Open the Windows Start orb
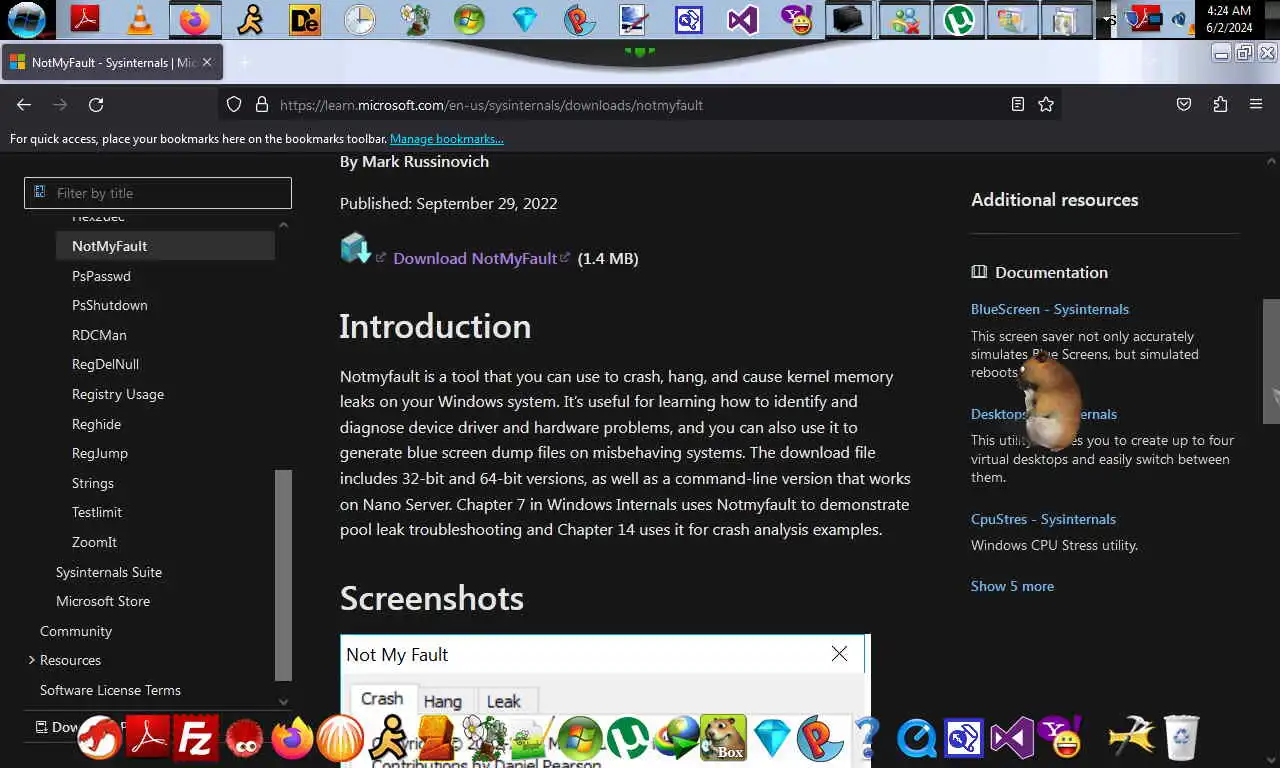1280x768 pixels. 27,19
